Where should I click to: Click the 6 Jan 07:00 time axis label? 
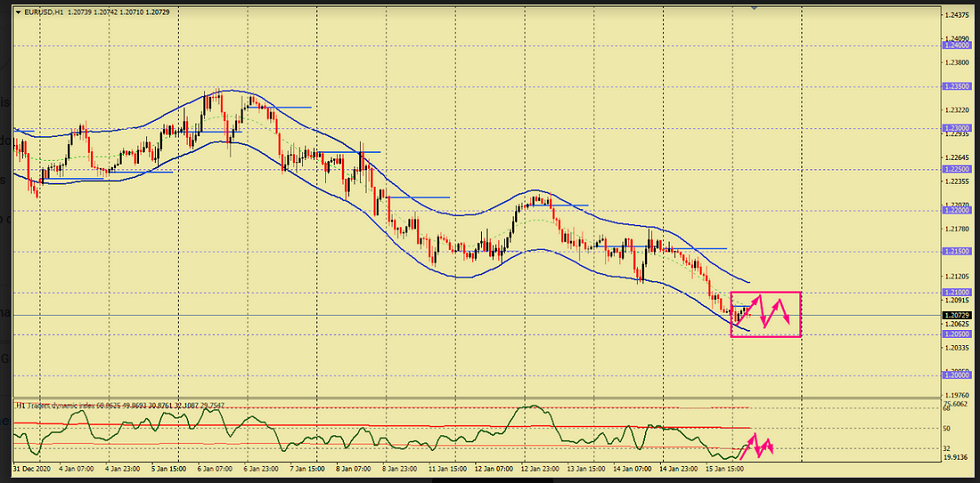point(215,468)
